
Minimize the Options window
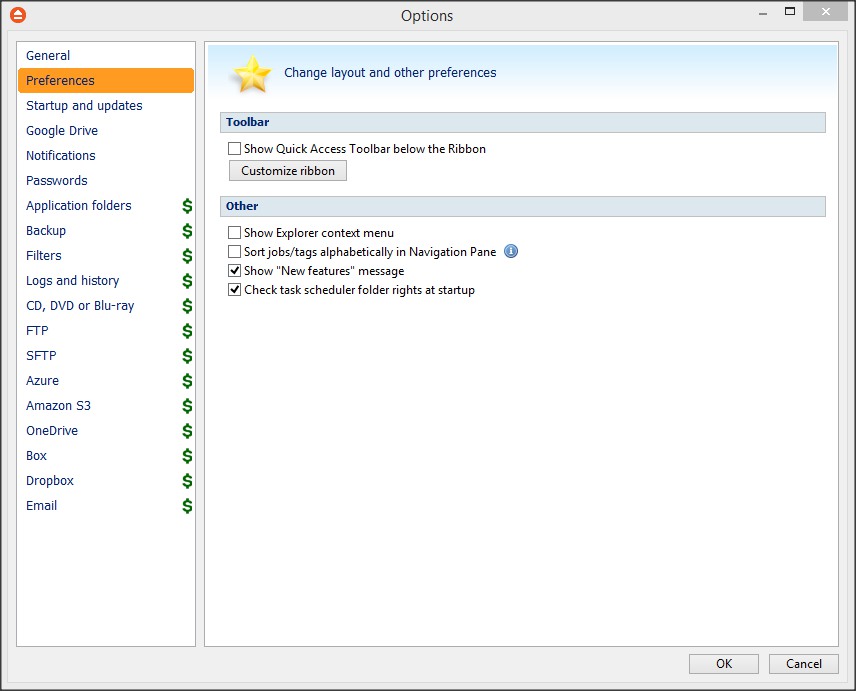[x=763, y=13]
